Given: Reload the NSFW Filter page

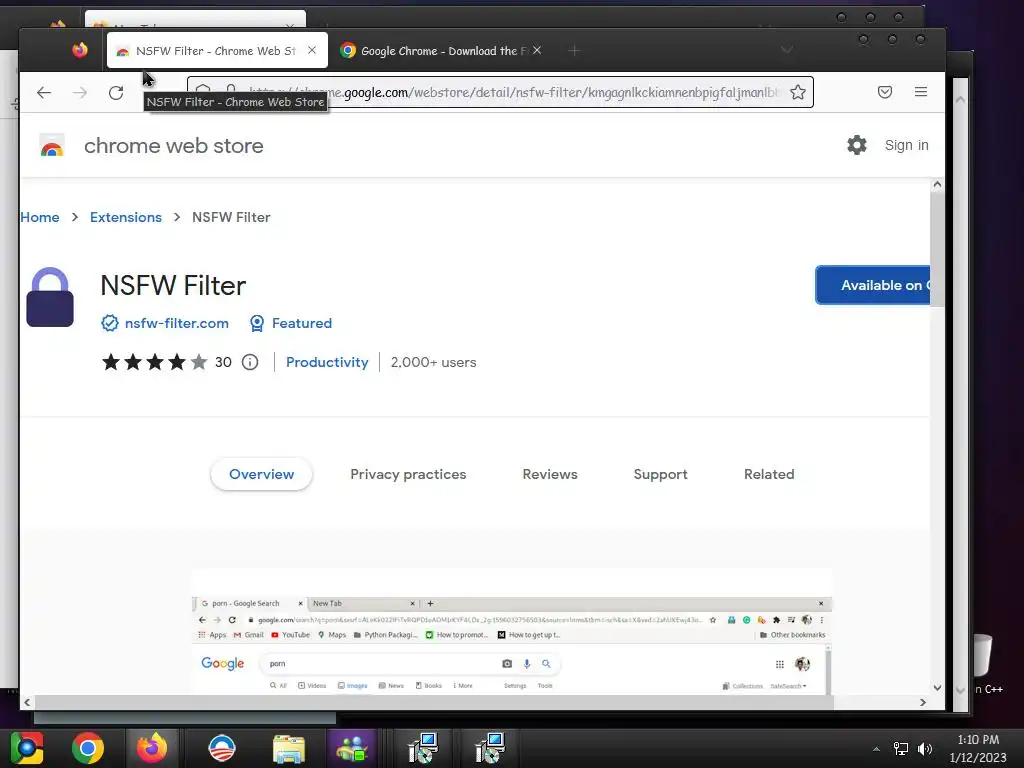Looking at the screenshot, I should [x=116, y=93].
